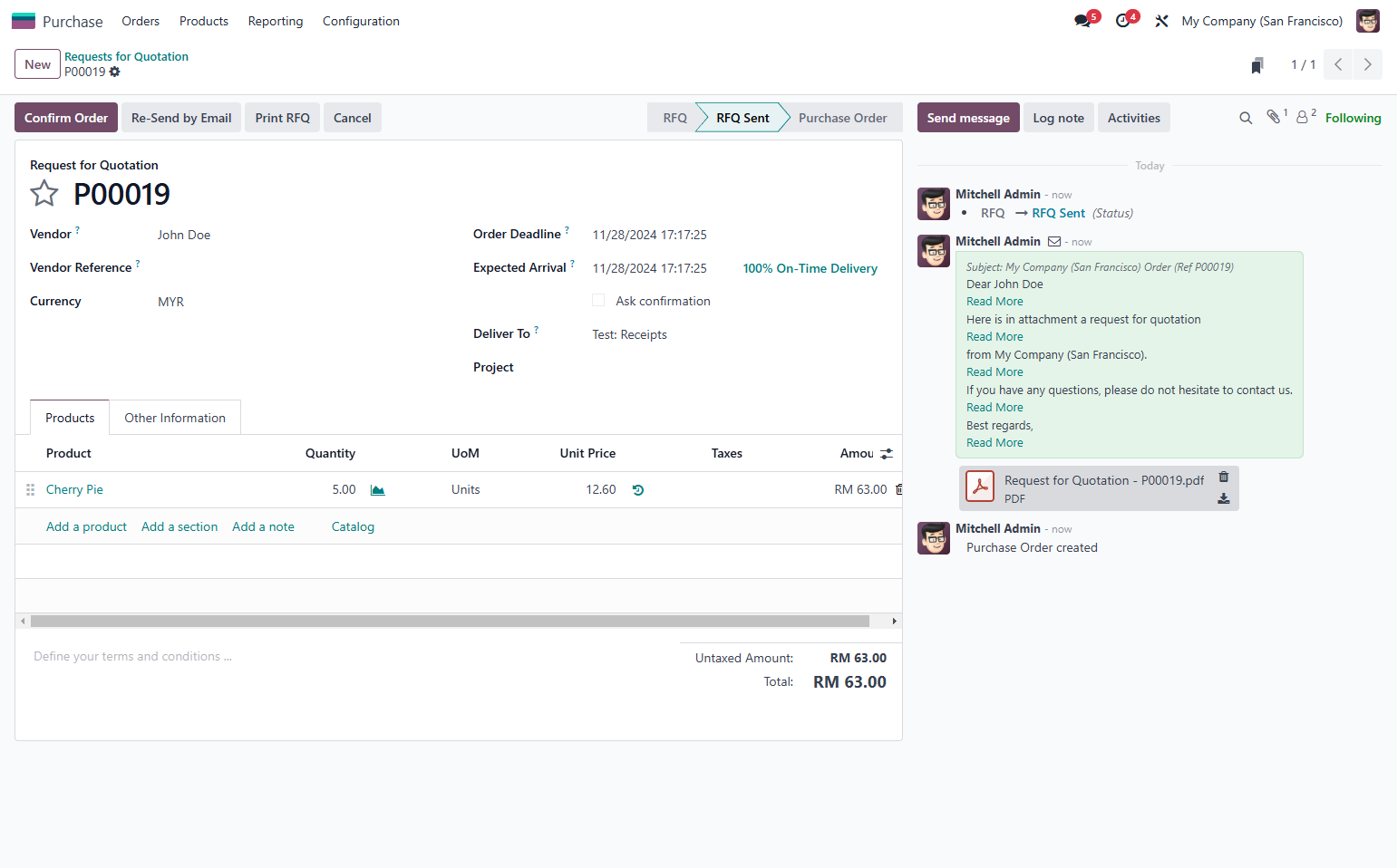Image resolution: width=1397 pixels, height=868 pixels.
Task: Open the PDF file icon of the attachment
Action: tap(980, 487)
